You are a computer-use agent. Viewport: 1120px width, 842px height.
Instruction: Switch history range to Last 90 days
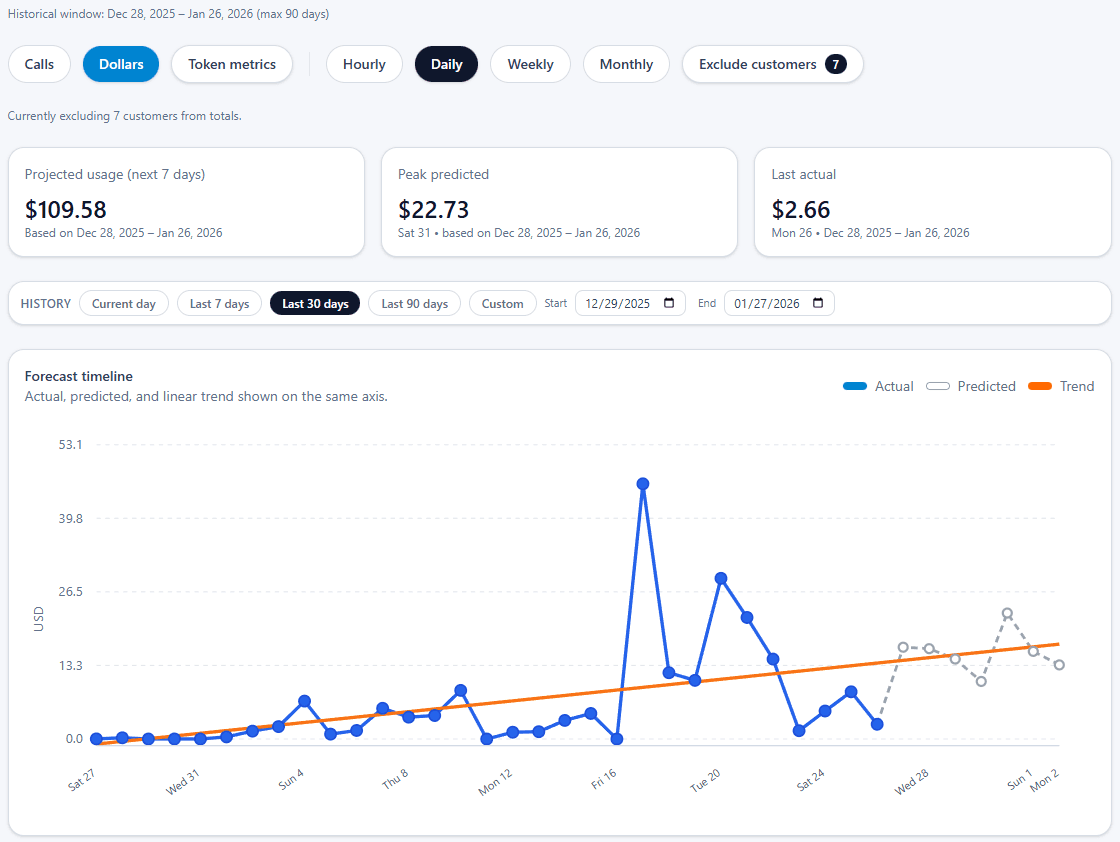pyautogui.click(x=414, y=303)
